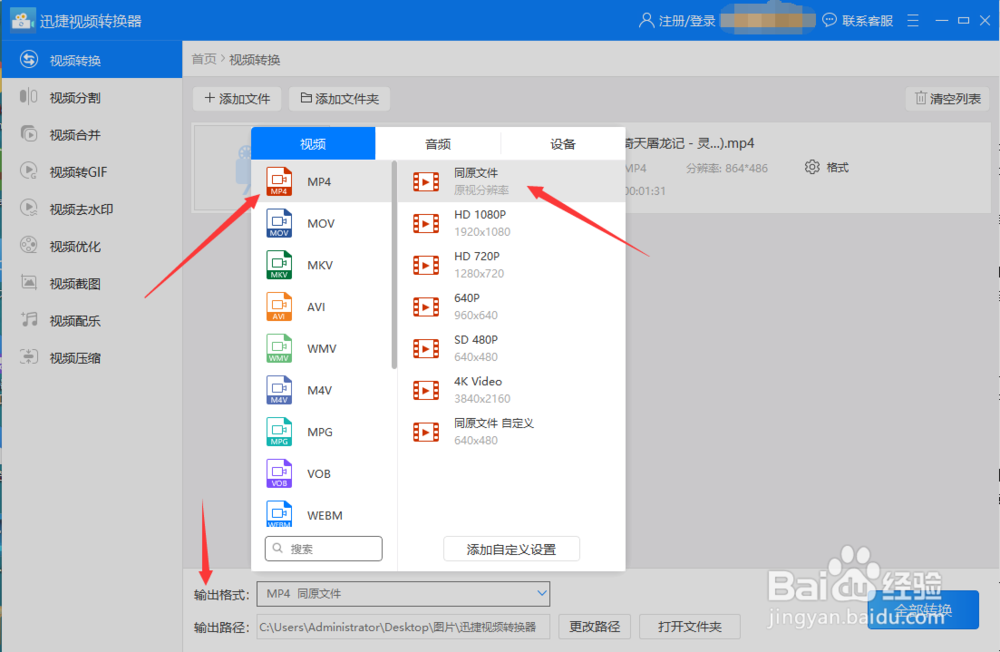
Task: Select the MKV format icon
Action: (x=279, y=265)
